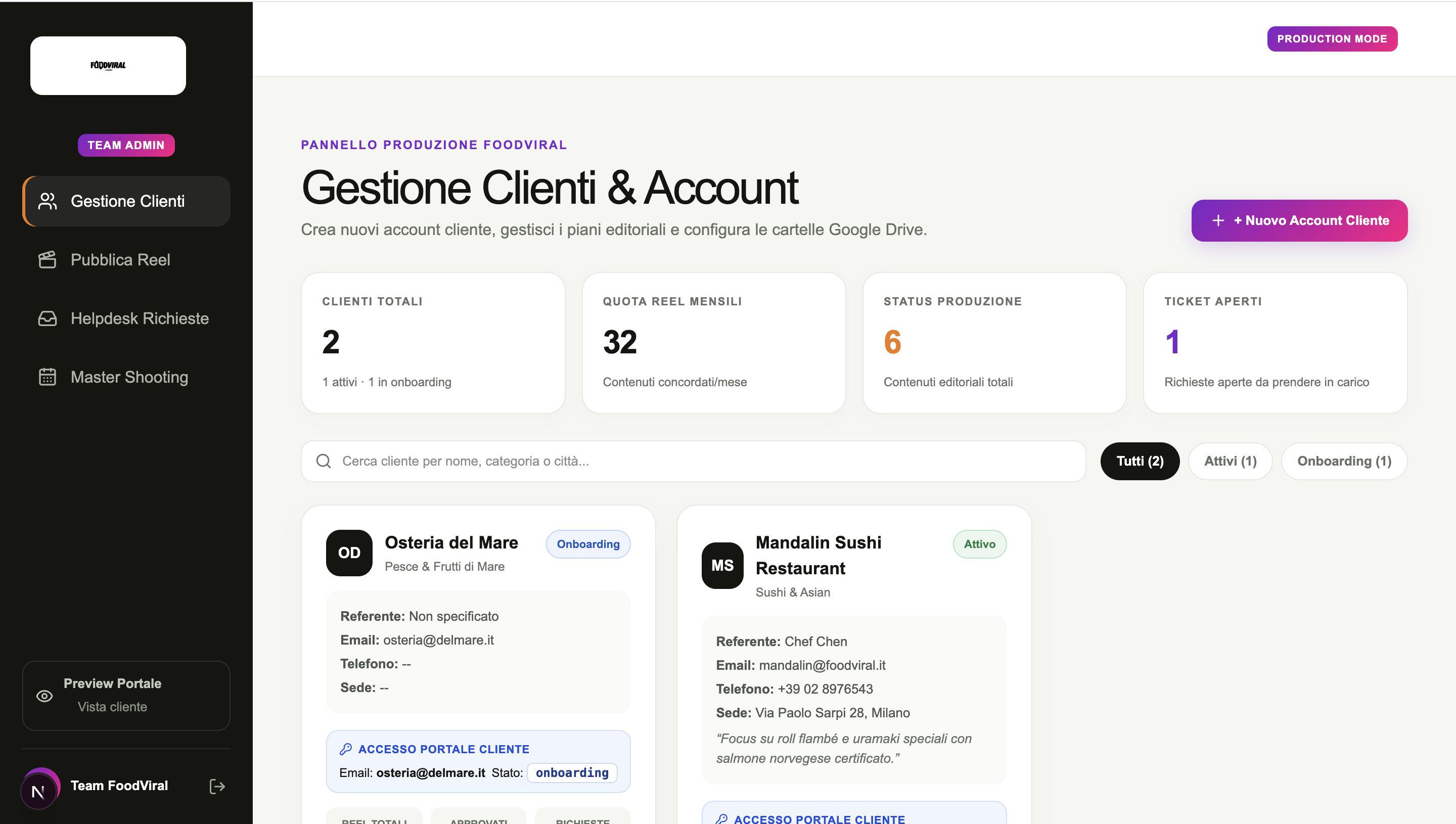Click the Helpdesk Richieste inbox icon
1456x824 pixels.
tap(48, 318)
